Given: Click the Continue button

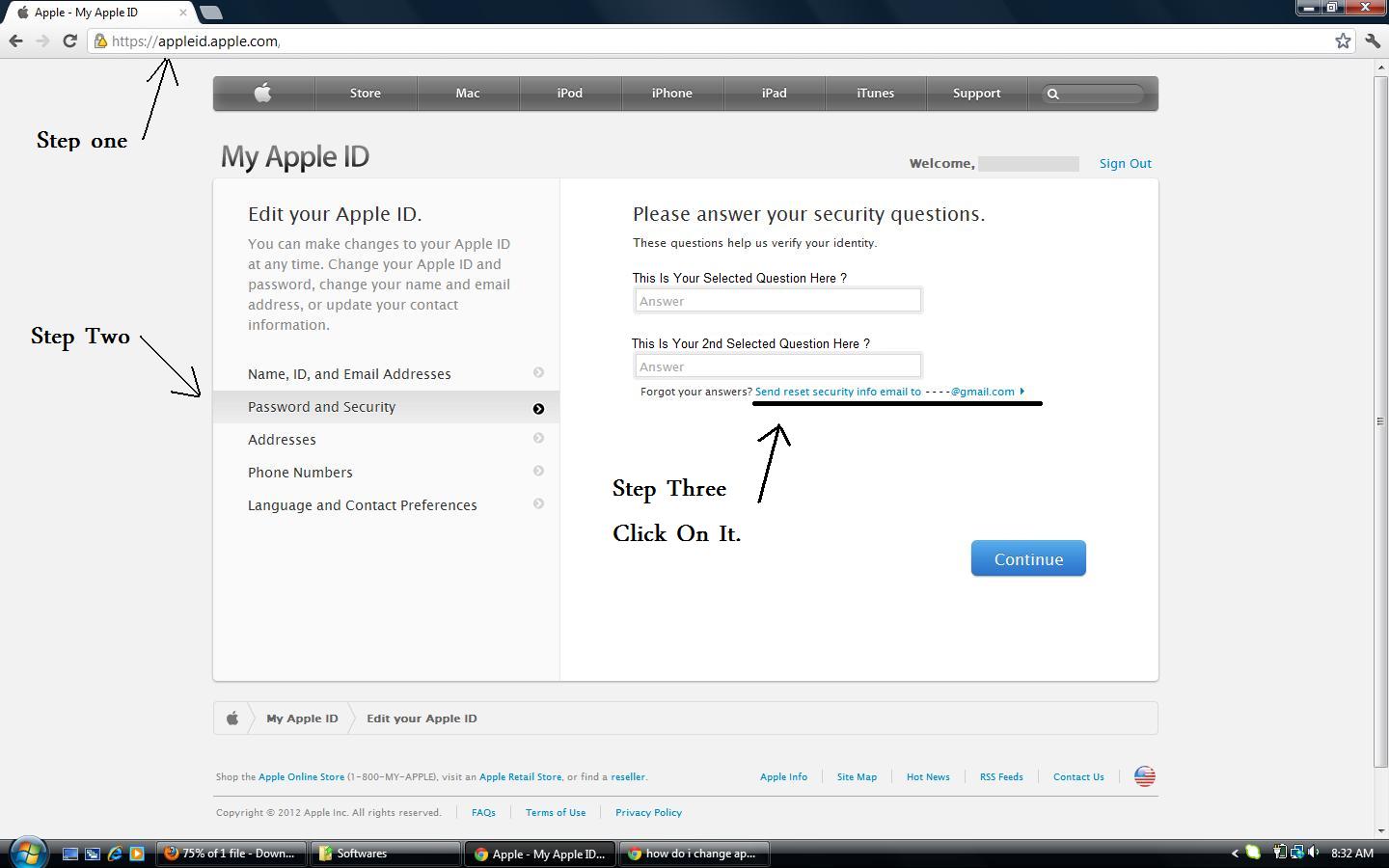Looking at the screenshot, I should click(x=1028, y=558).
